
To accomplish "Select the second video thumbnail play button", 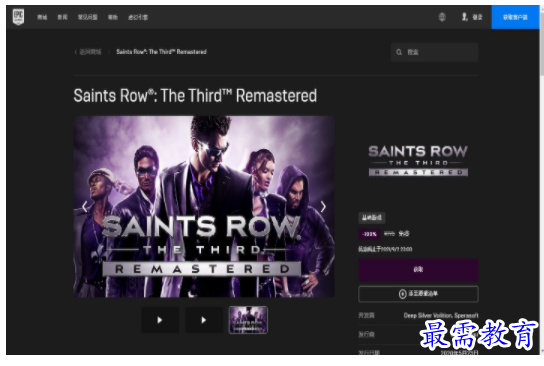I will [x=204, y=320].
